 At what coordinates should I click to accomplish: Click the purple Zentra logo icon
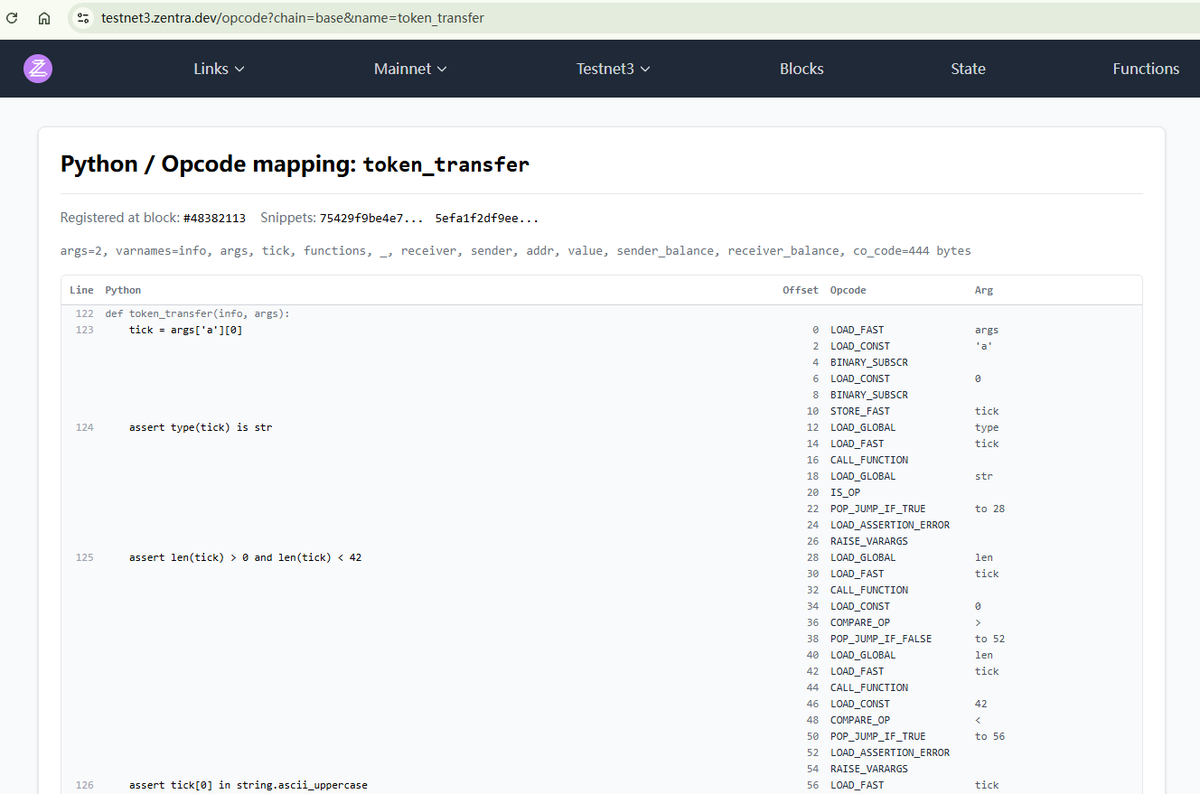coord(37,69)
